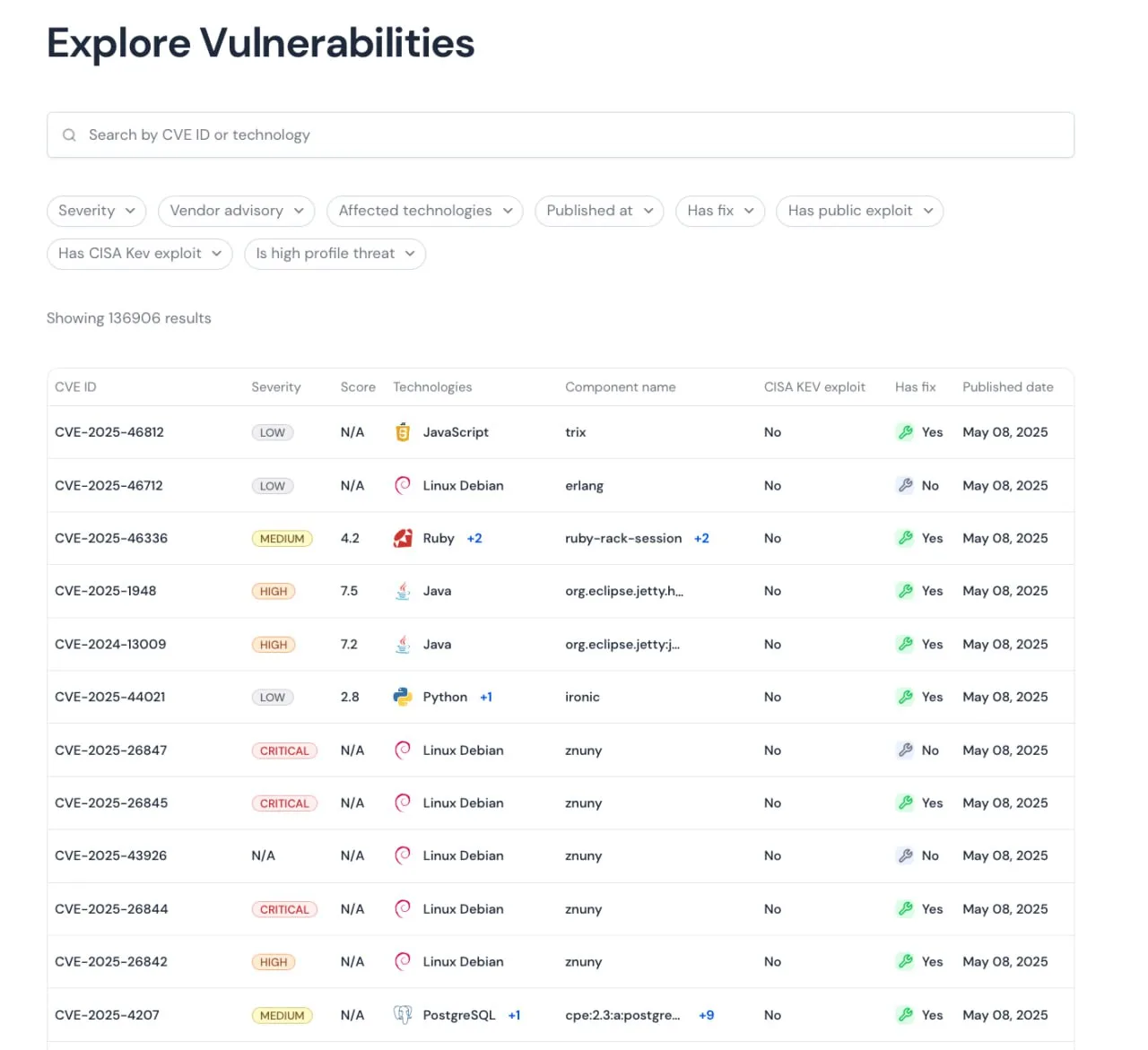Click the Debian swirl icon in the erlang row
The height and width of the screenshot is (1050, 1148).
point(403,485)
